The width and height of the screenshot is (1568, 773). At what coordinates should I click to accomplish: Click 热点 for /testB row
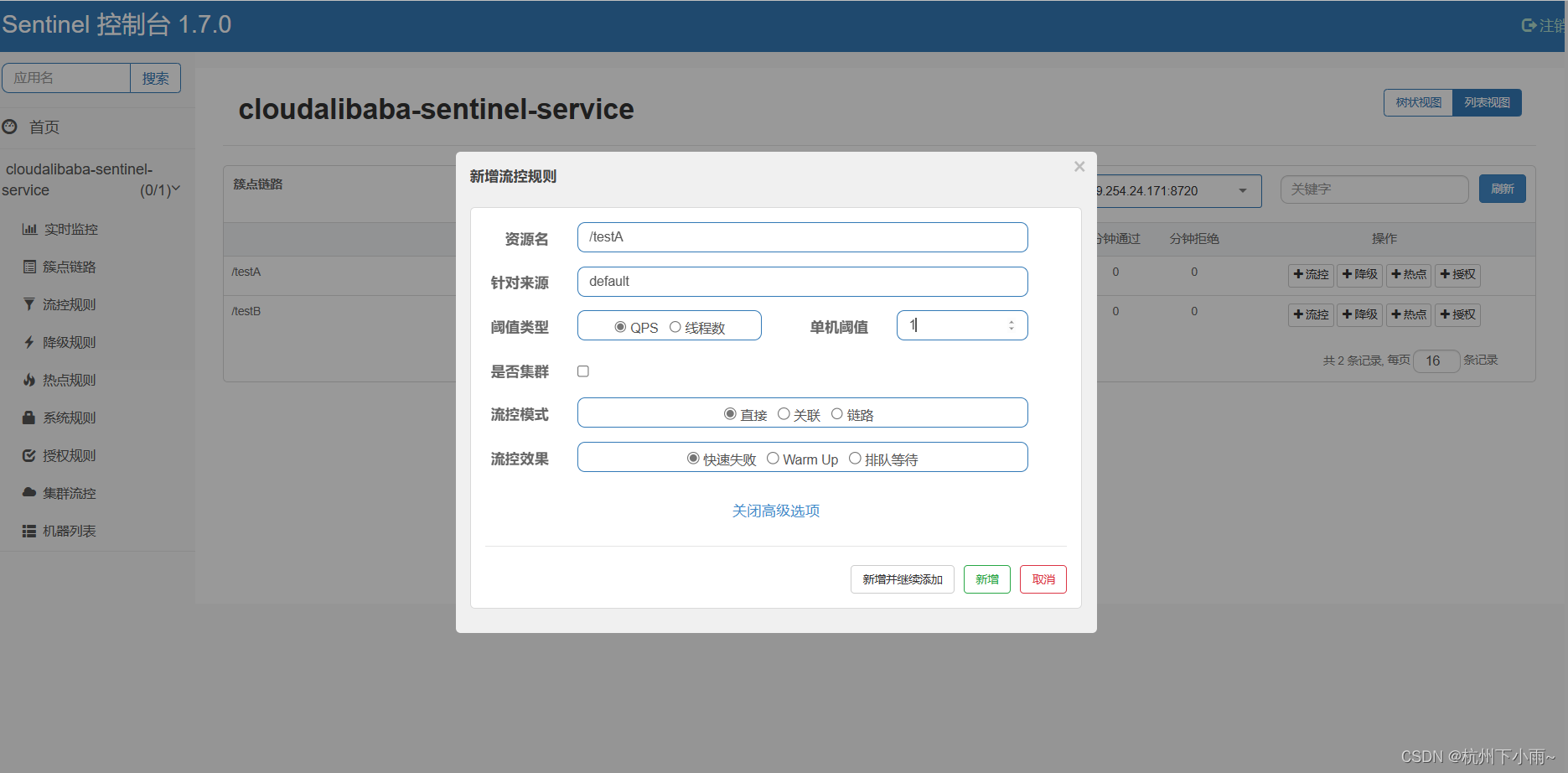coord(1409,314)
